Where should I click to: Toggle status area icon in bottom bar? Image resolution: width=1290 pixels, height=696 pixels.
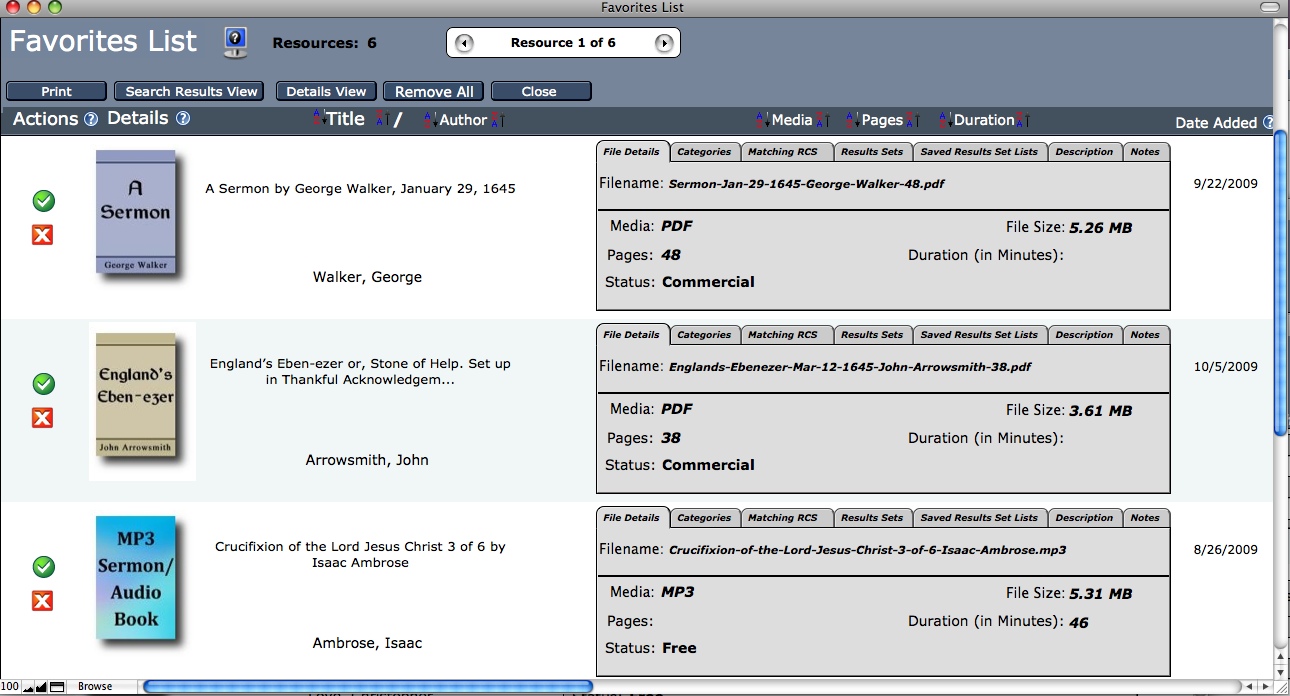[x=58, y=687]
